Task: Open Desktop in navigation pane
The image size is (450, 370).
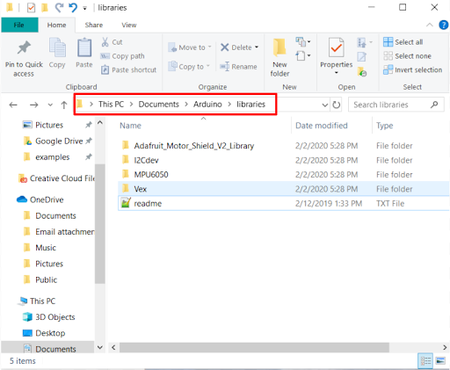Action: pyautogui.click(x=44, y=333)
